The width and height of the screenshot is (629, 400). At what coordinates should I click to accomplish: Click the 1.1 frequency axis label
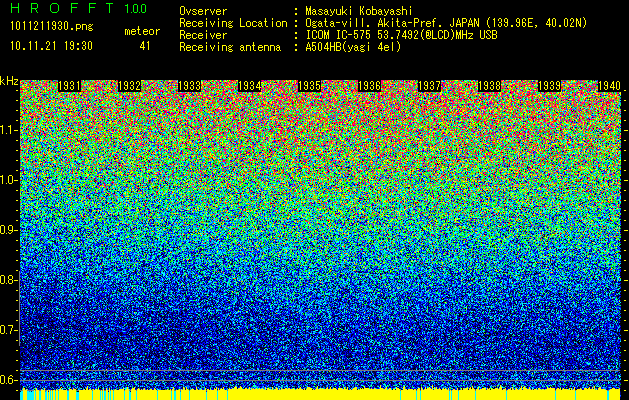9,130
